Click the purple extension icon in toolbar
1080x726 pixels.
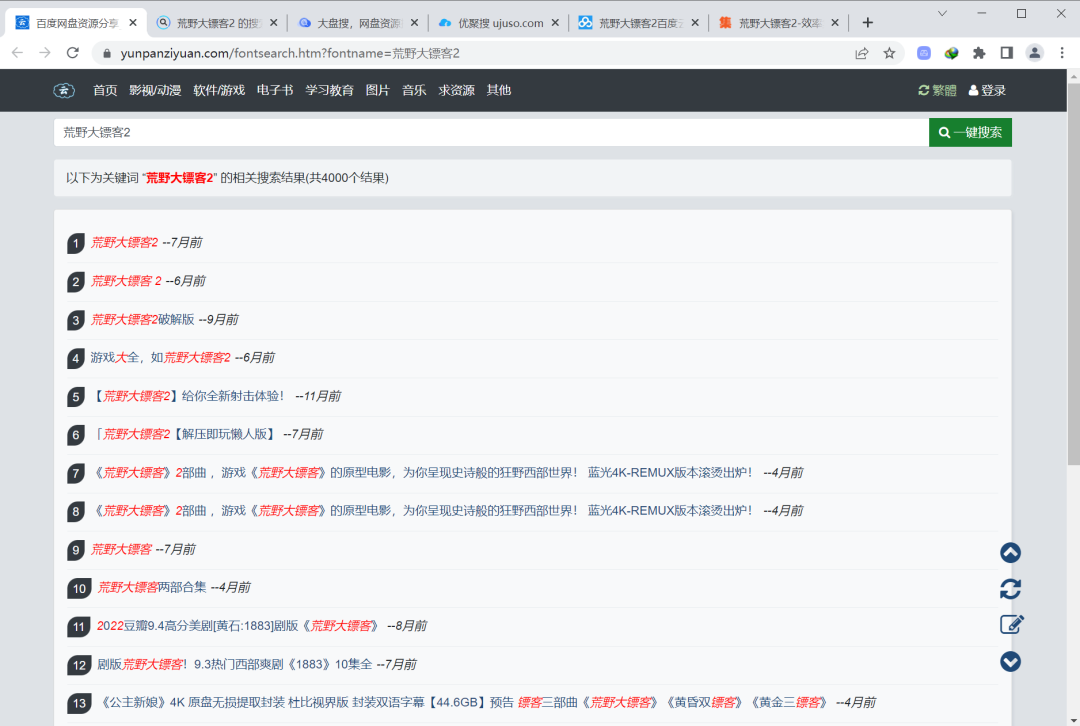tap(924, 53)
